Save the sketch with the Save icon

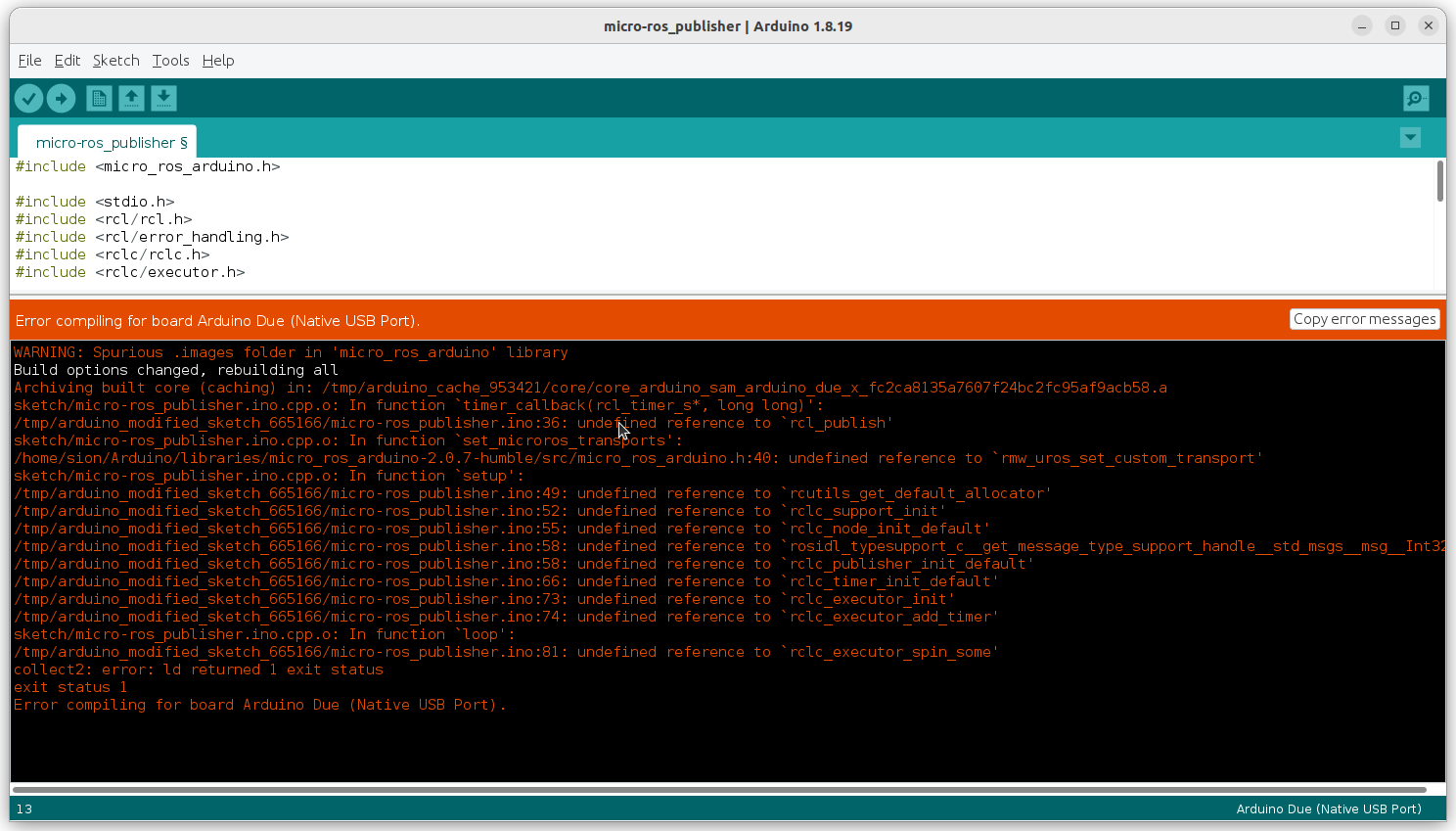(x=163, y=98)
